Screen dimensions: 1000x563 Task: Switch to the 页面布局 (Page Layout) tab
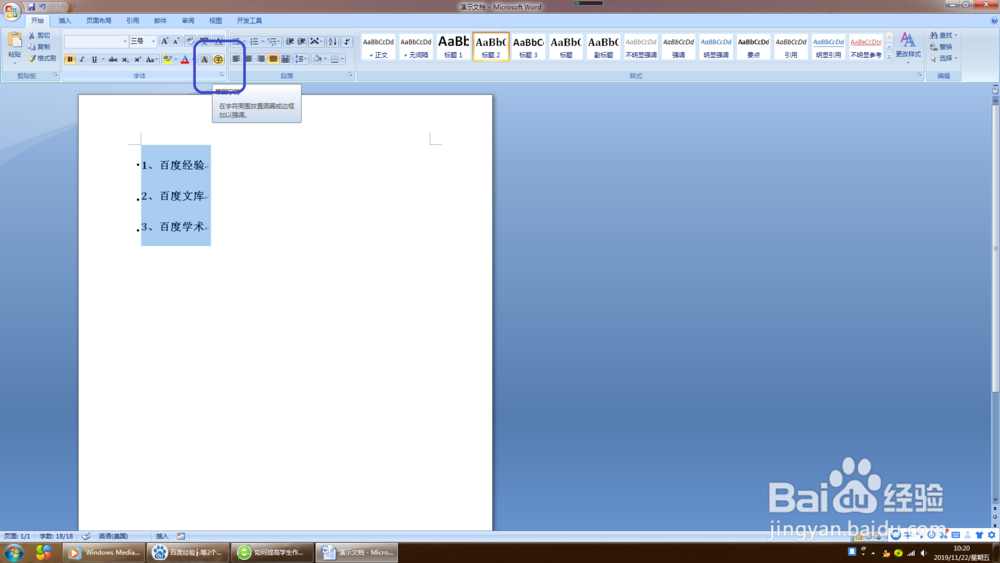click(99, 20)
